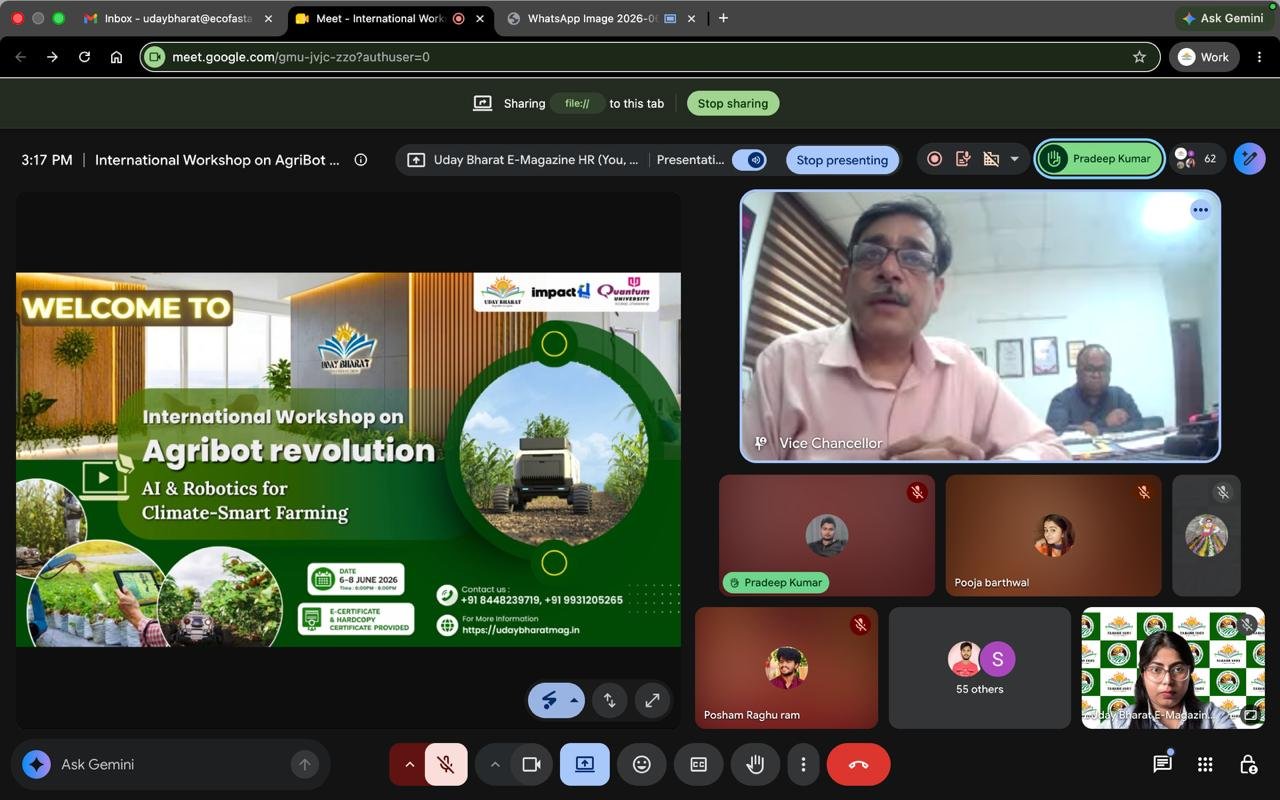Viewport: 1280px width, 800px height.
Task: Open the participants list showing 62
Action: [x=1197, y=159]
